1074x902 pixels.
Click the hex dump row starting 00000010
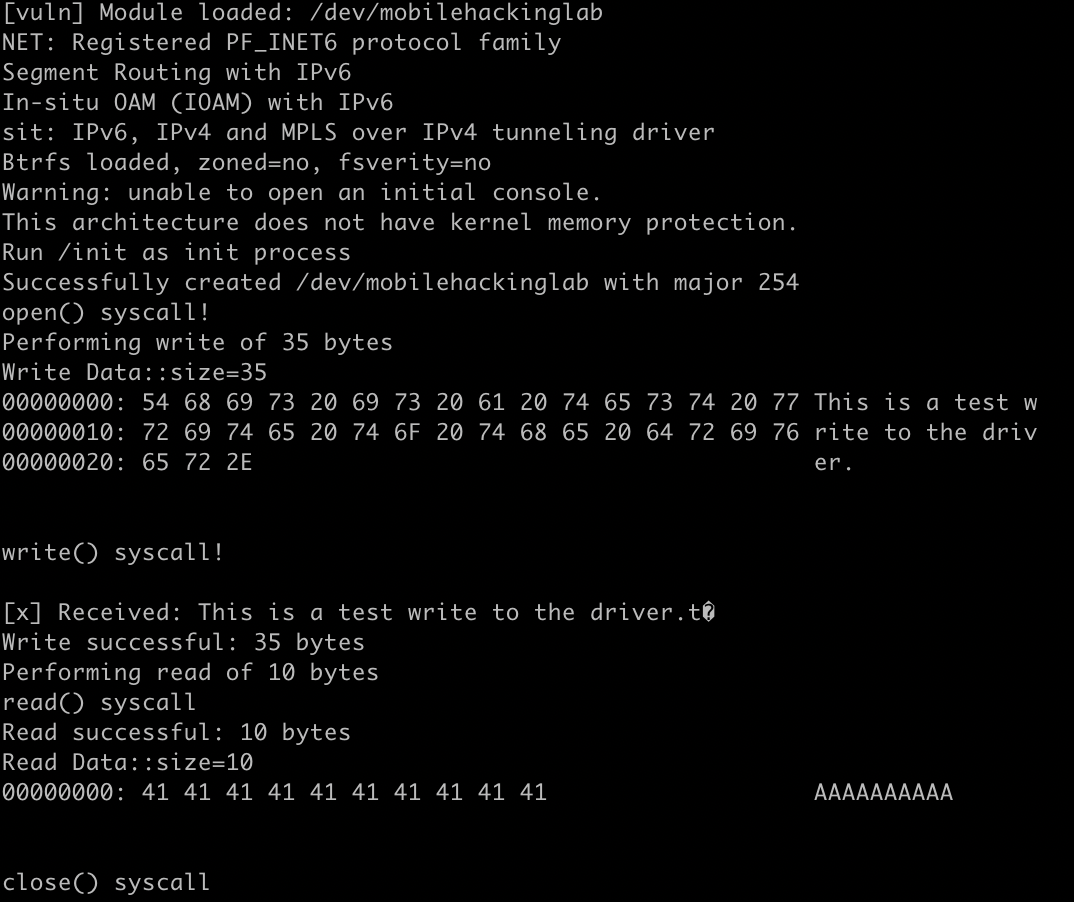point(520,432)
